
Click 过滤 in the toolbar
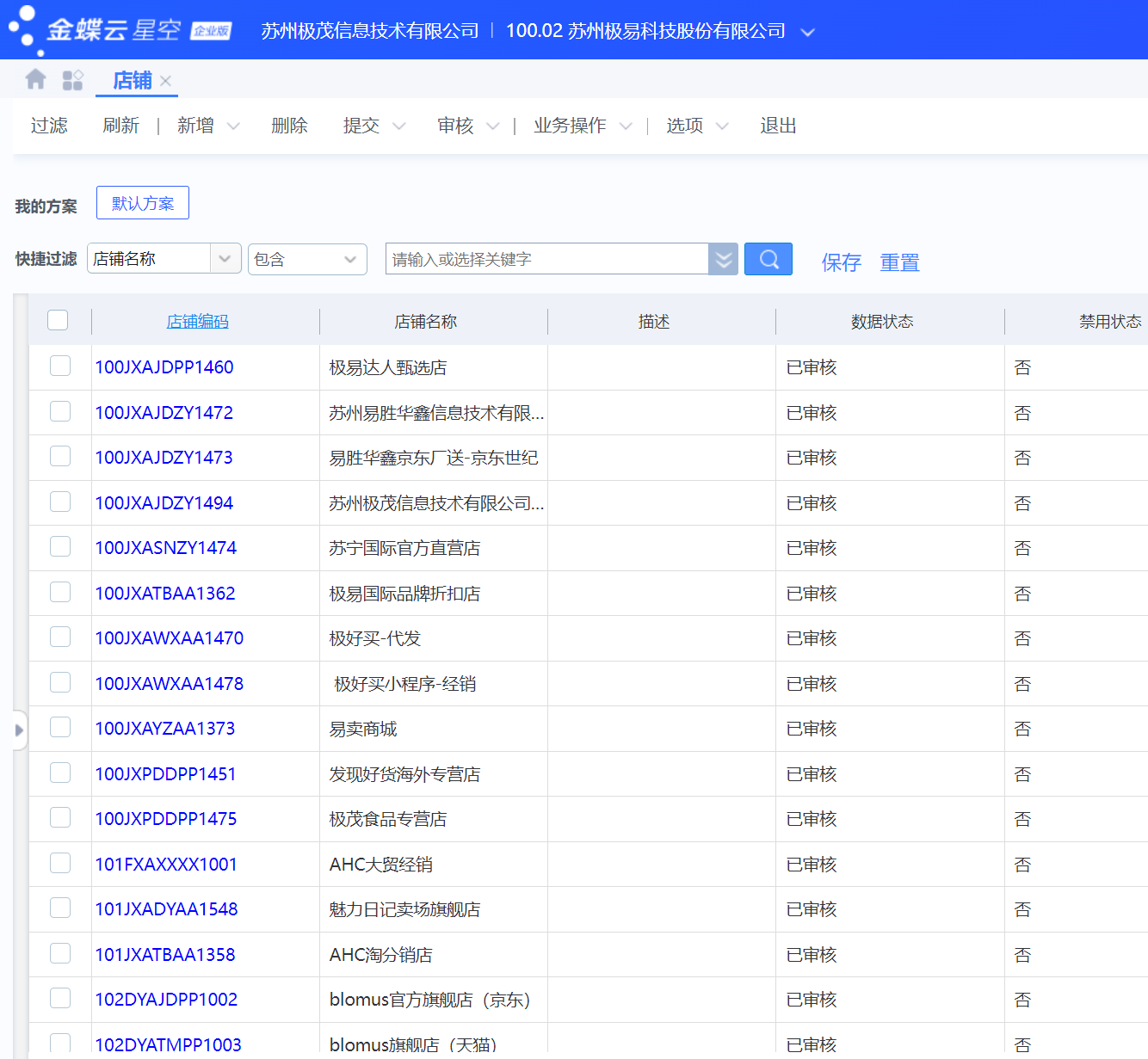click(x=49, y=126)
